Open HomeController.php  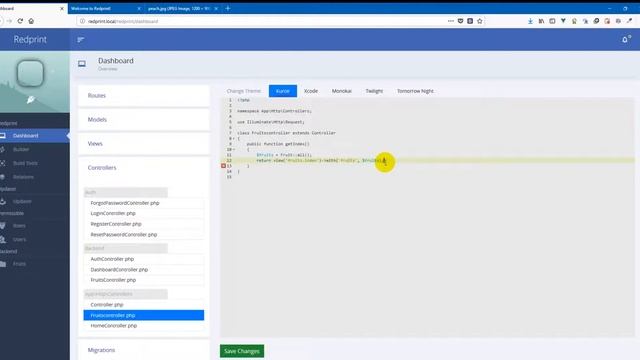click(144, 326)
